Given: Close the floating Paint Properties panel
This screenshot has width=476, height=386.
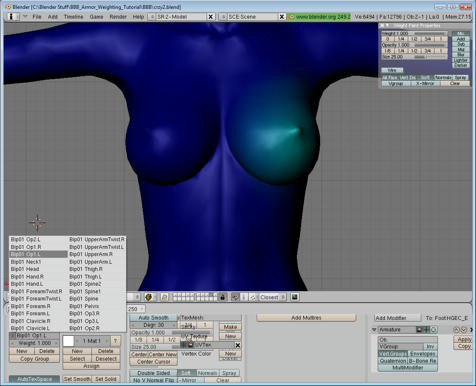Looking at the screenshot, I should pyautogui.click(x=382, y=26).
